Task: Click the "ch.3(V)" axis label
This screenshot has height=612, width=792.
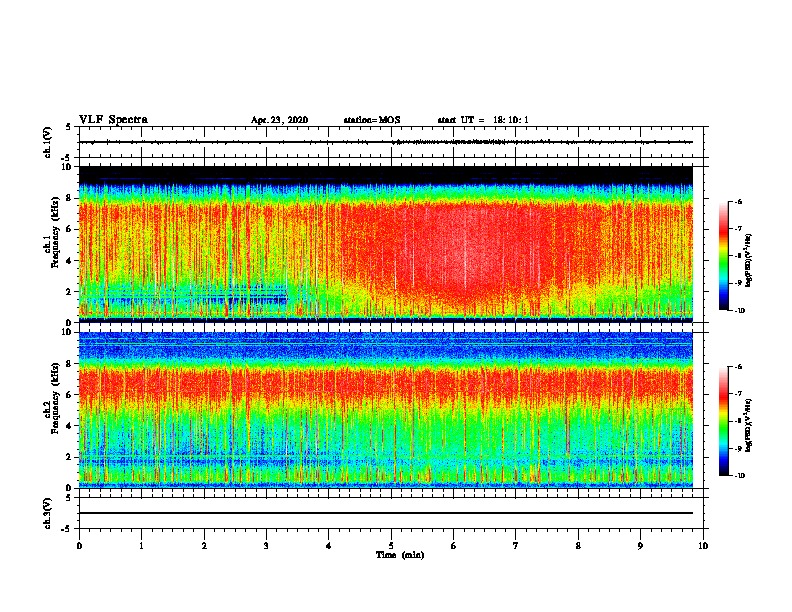Action: pos(48,513)
